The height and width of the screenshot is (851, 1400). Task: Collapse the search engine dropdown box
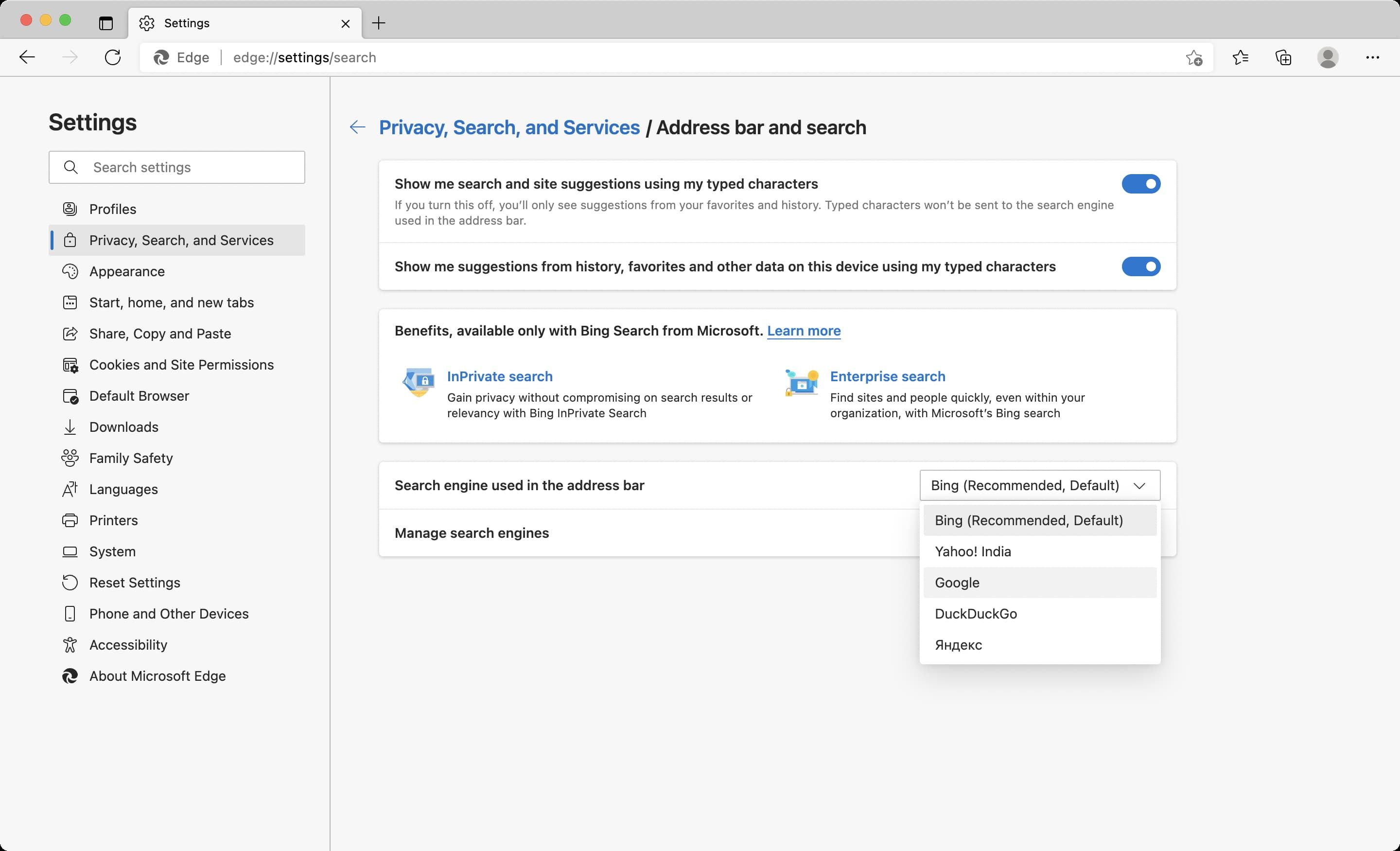click(1040, 485)
